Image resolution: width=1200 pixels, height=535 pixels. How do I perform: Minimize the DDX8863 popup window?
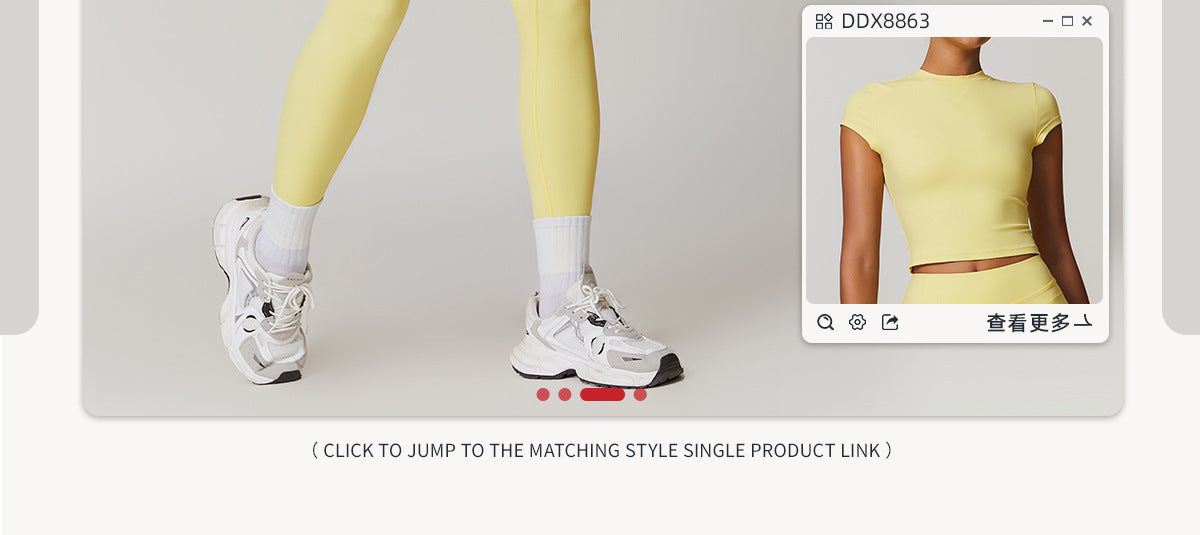[x=1048, y=21]
